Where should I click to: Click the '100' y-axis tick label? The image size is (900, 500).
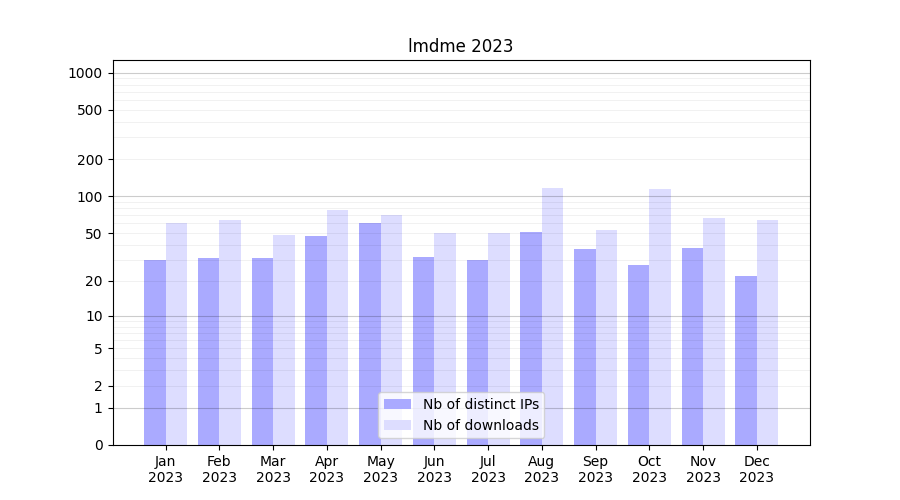(x=90, y=197)
